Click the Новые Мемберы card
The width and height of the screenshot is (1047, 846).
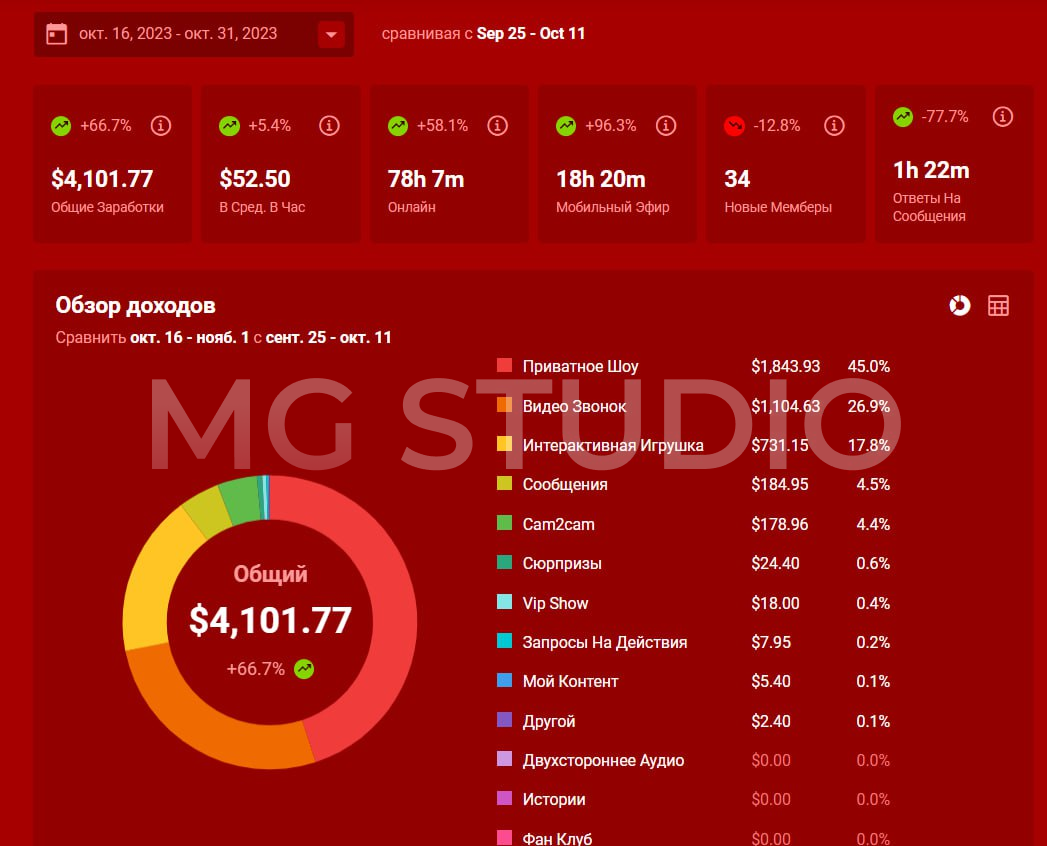(785, 180)
